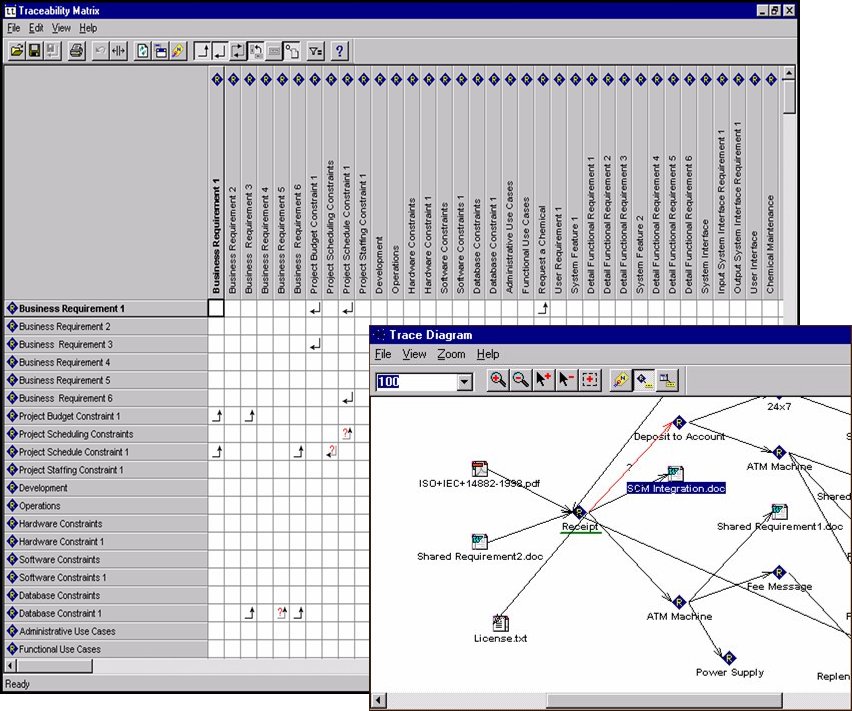Click the Trace Diagram scroll left arrow

379,700
